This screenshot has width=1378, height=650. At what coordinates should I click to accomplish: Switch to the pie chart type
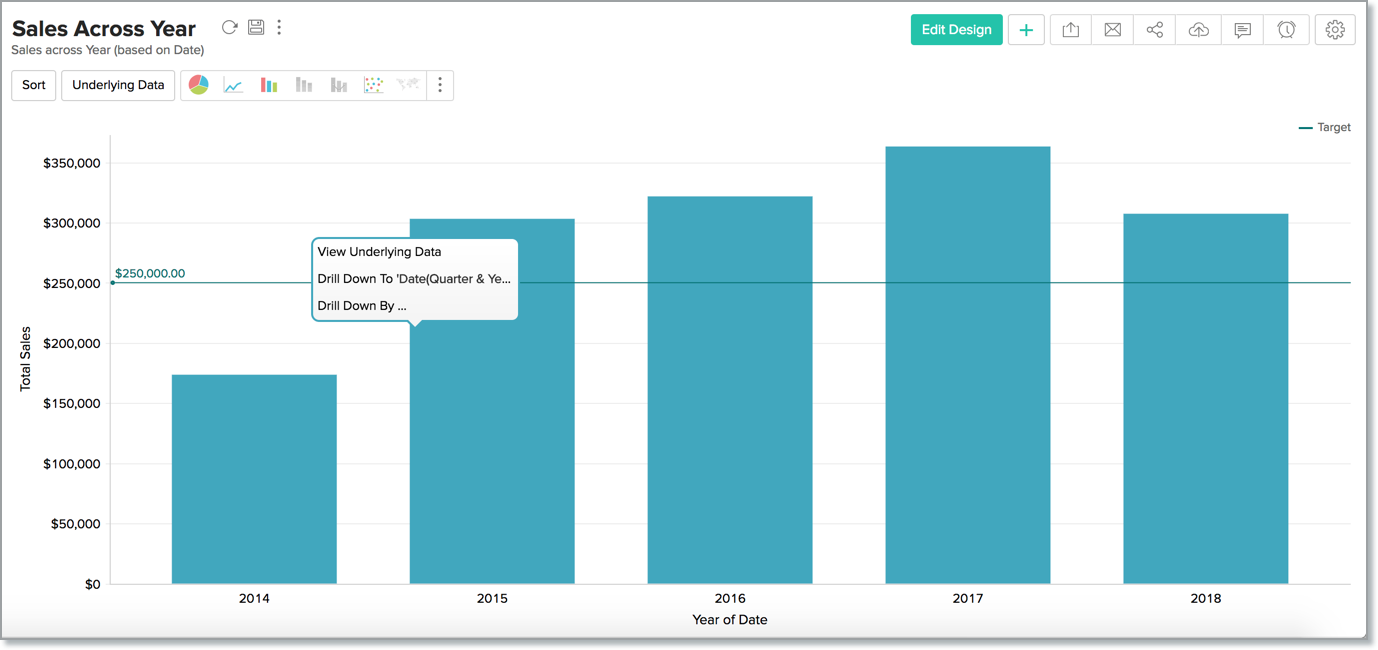tap(199, 85)
